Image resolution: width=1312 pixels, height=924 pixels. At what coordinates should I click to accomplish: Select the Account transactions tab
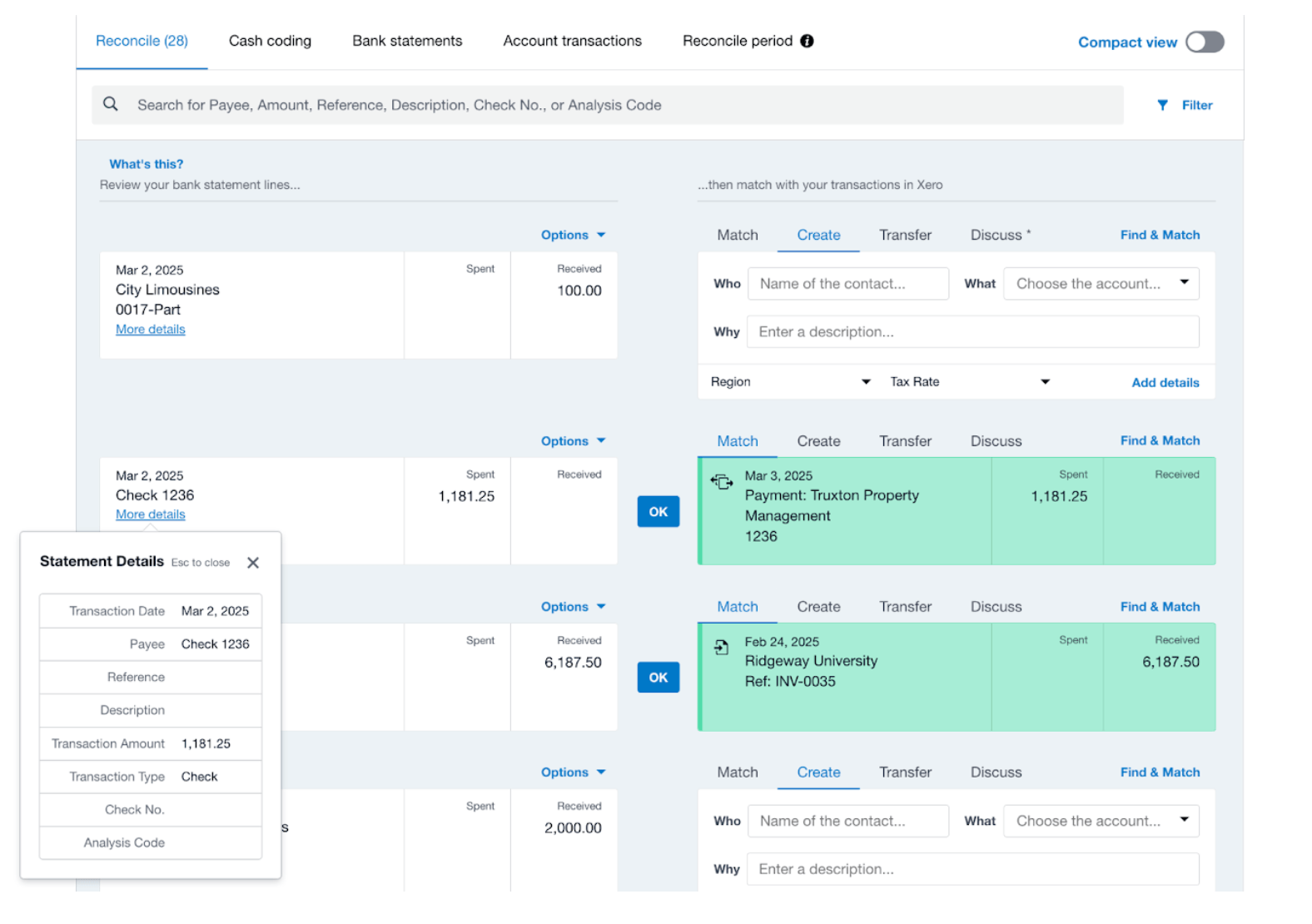pos(572,41)
